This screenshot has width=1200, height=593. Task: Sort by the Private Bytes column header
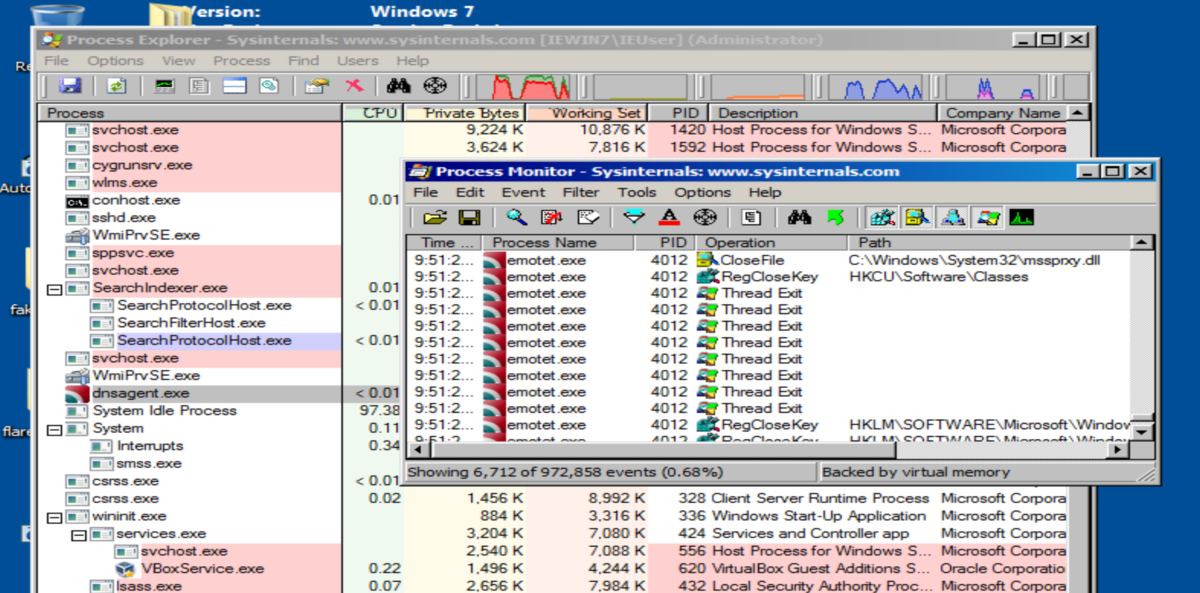tap(464, 113)
